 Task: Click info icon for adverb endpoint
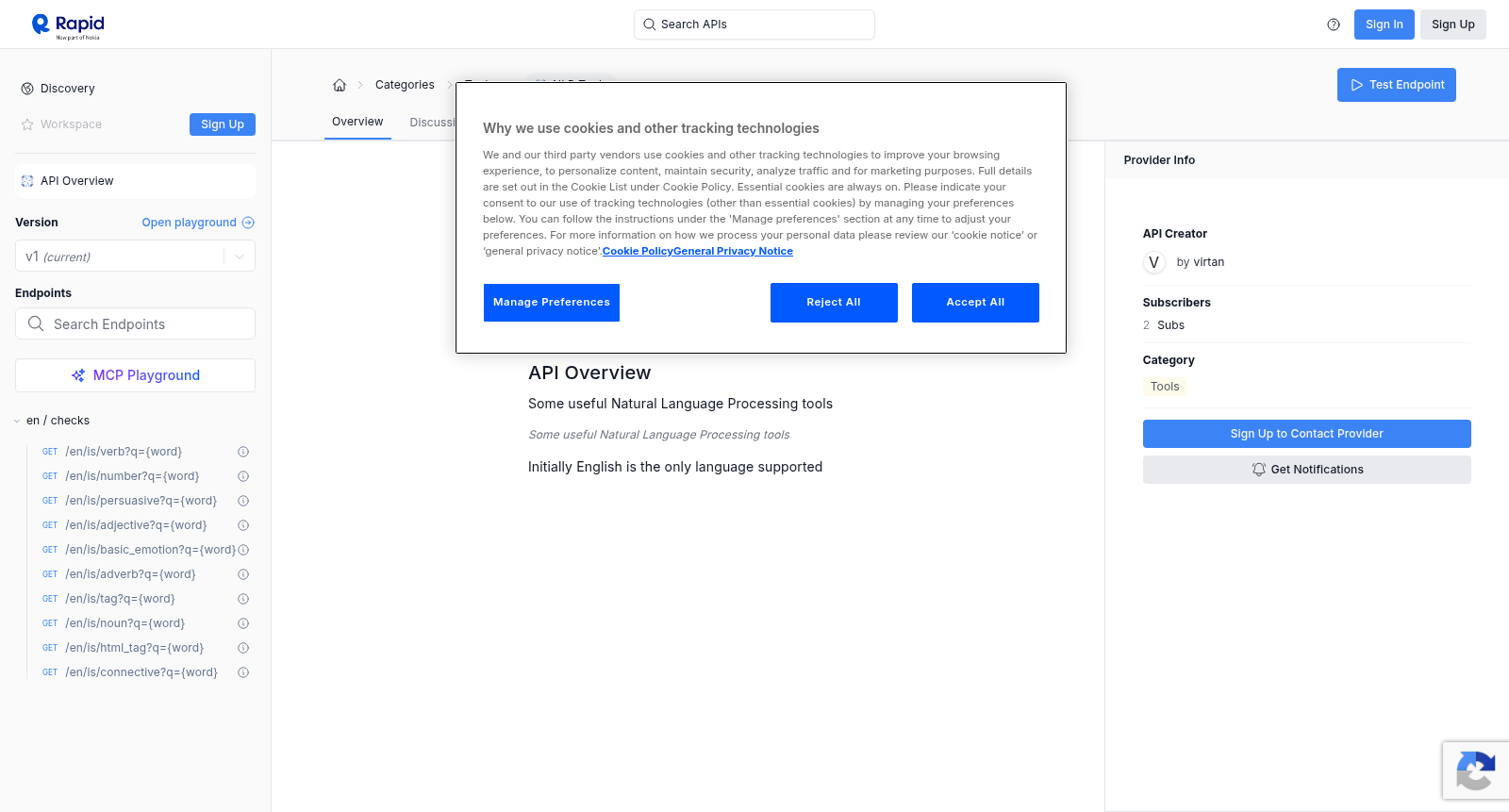(x=243, y=574)
